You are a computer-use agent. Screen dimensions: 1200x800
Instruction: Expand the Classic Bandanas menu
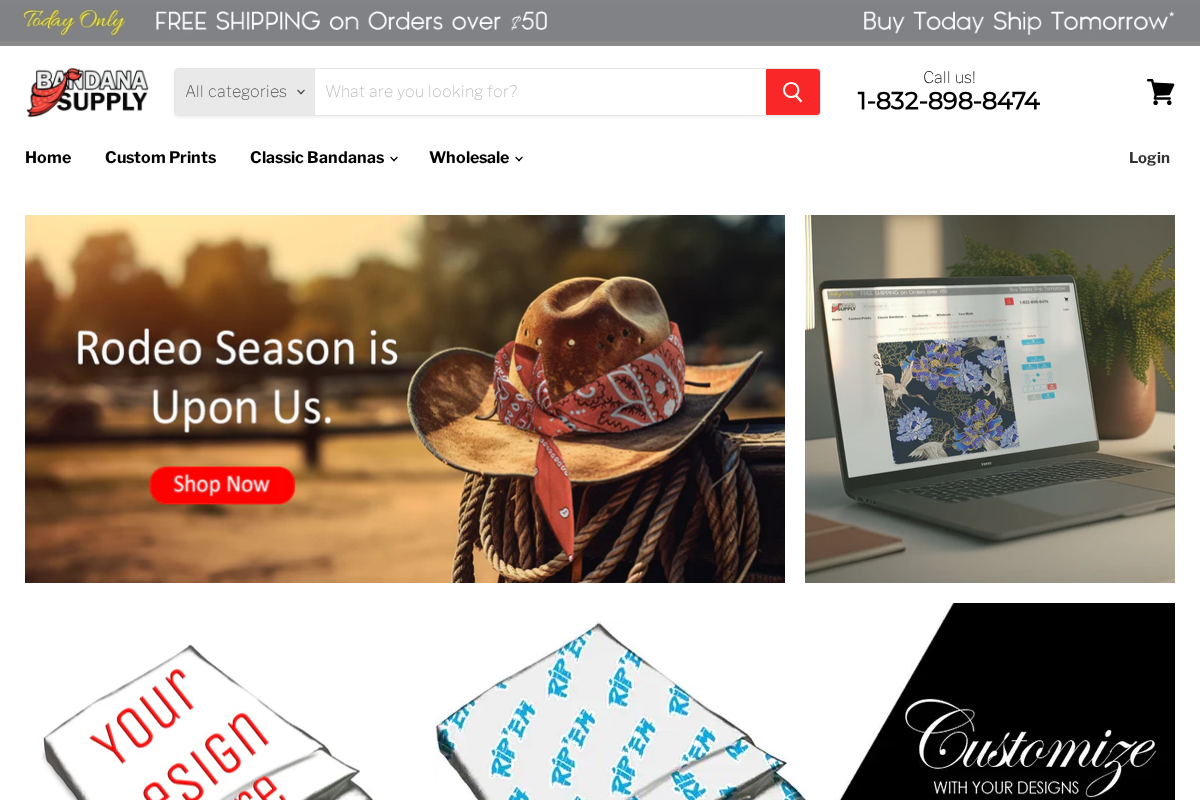[324, 158]
